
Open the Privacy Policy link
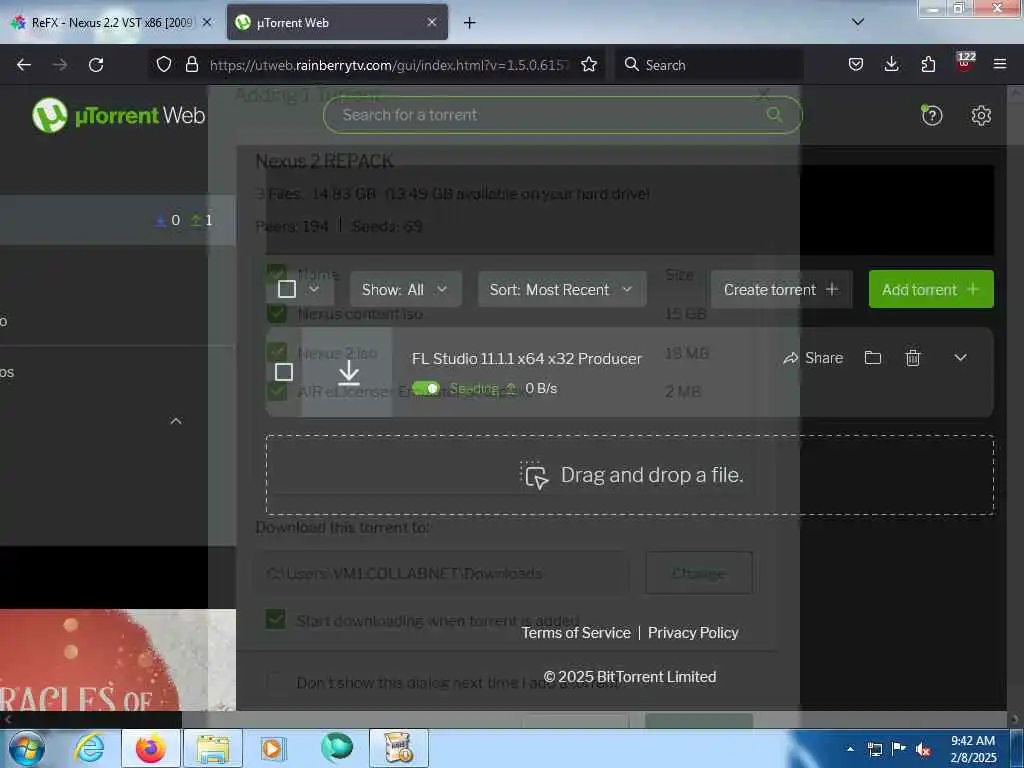tap(692, 633)
